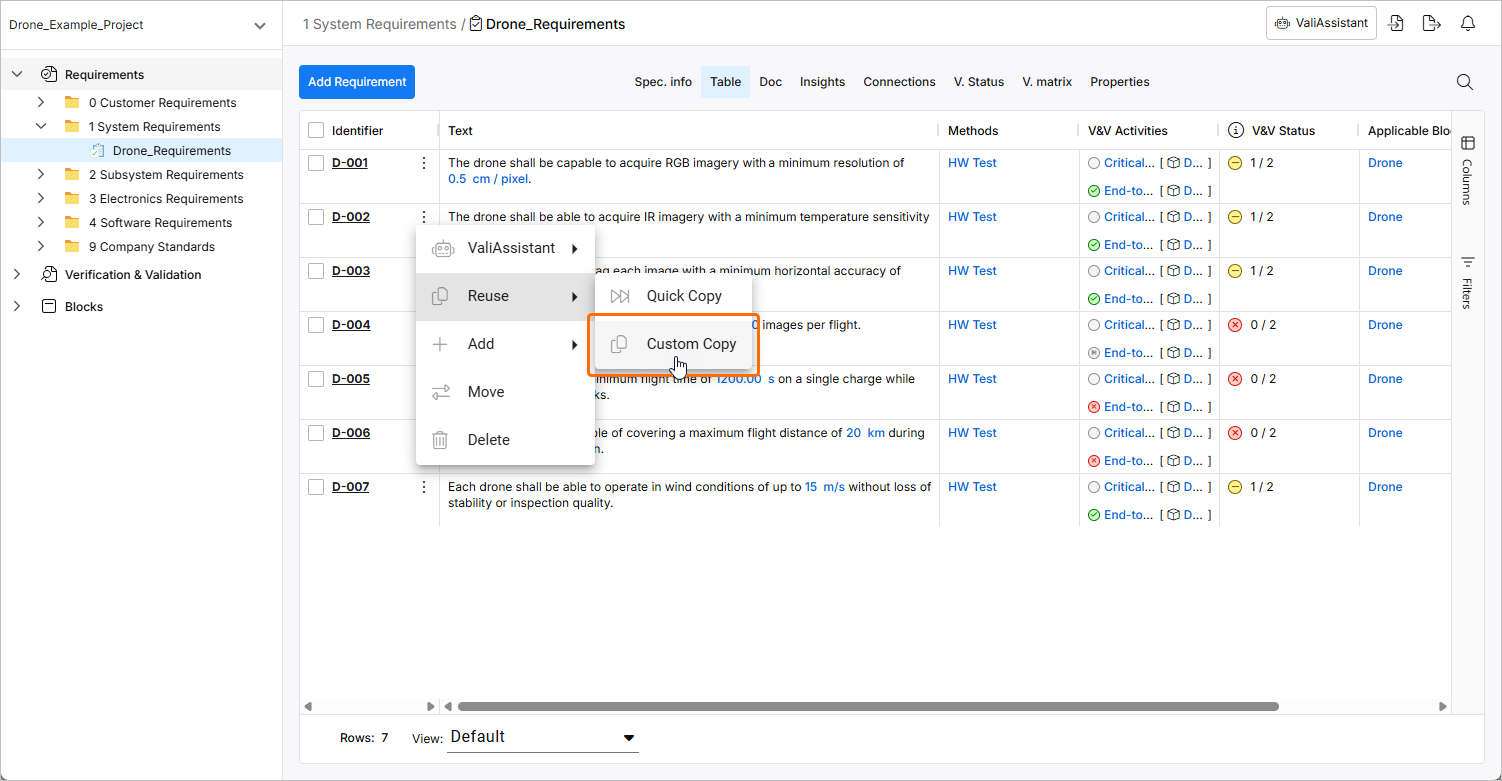The width and height of the screenshot is (1502, 781).
Task: Click the V&V Status info icon
Action: tap(1236, 131)
